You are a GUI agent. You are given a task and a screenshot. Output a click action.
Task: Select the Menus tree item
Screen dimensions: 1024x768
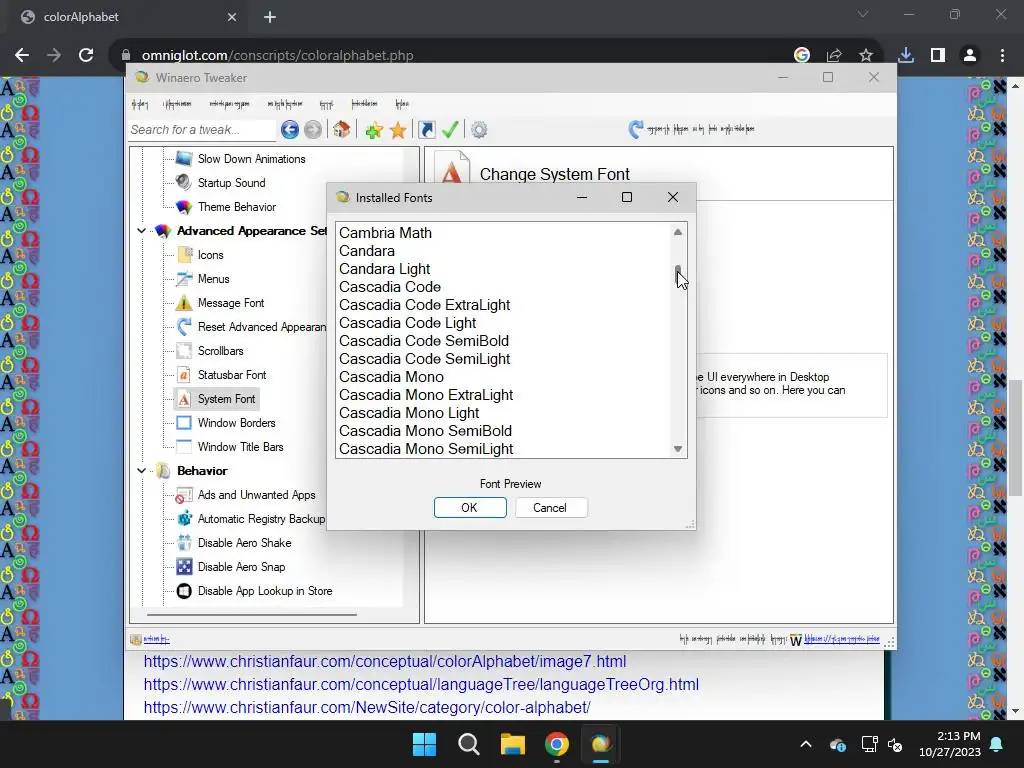pyautogui.click(x=214, y=279)
